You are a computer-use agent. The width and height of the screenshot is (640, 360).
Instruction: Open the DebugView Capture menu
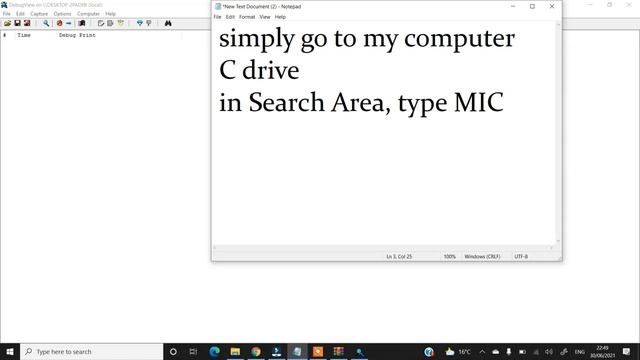pos(39,14)
